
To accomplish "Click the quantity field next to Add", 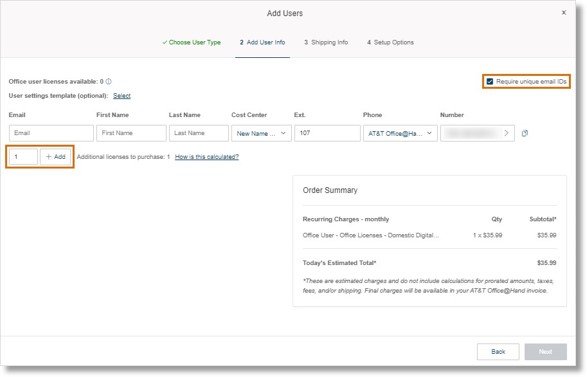I will [x=23, y=157].
